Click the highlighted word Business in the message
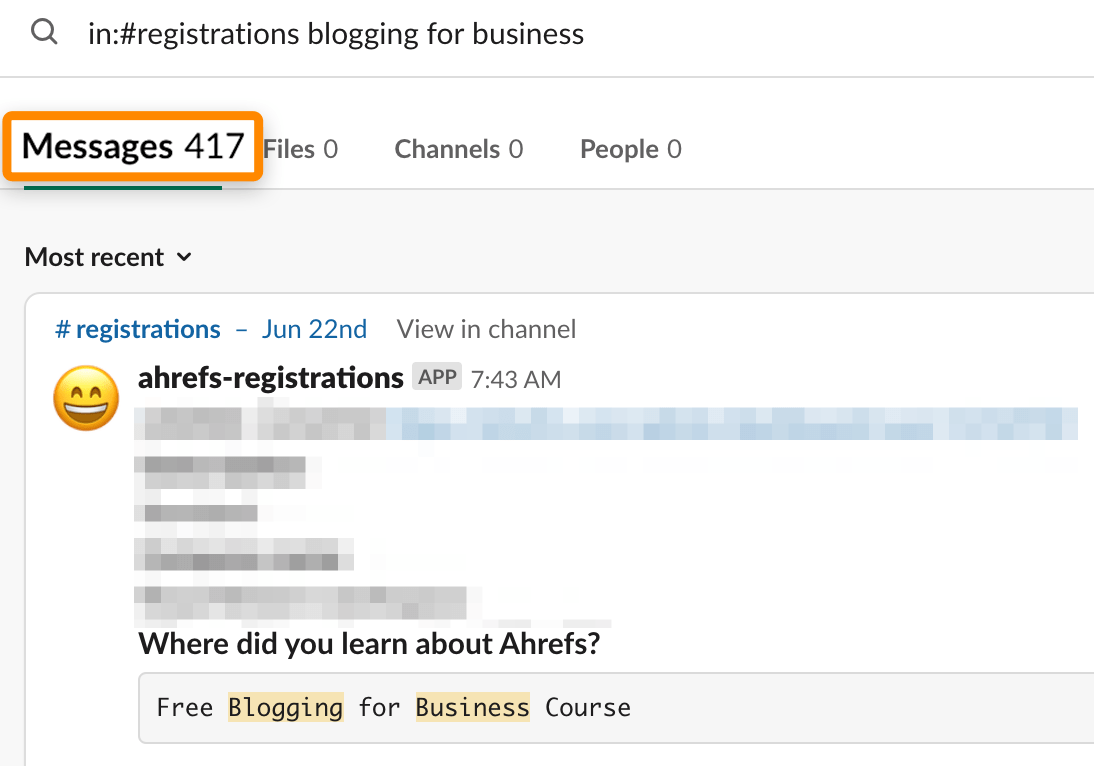This screenshot has height=766, width=1094. 472,707
